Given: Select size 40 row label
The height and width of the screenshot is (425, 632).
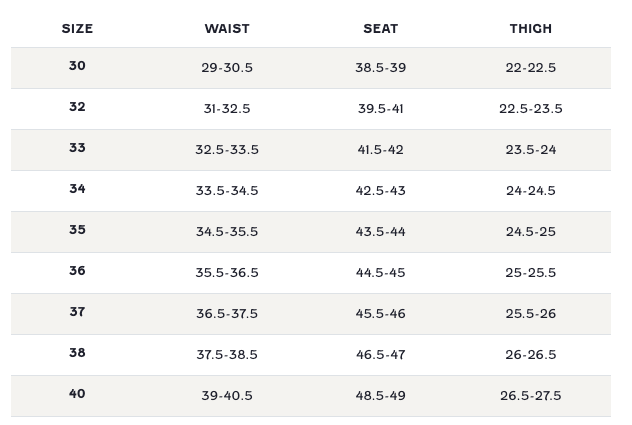Looking at the screenshot, I should click(77, 394).
